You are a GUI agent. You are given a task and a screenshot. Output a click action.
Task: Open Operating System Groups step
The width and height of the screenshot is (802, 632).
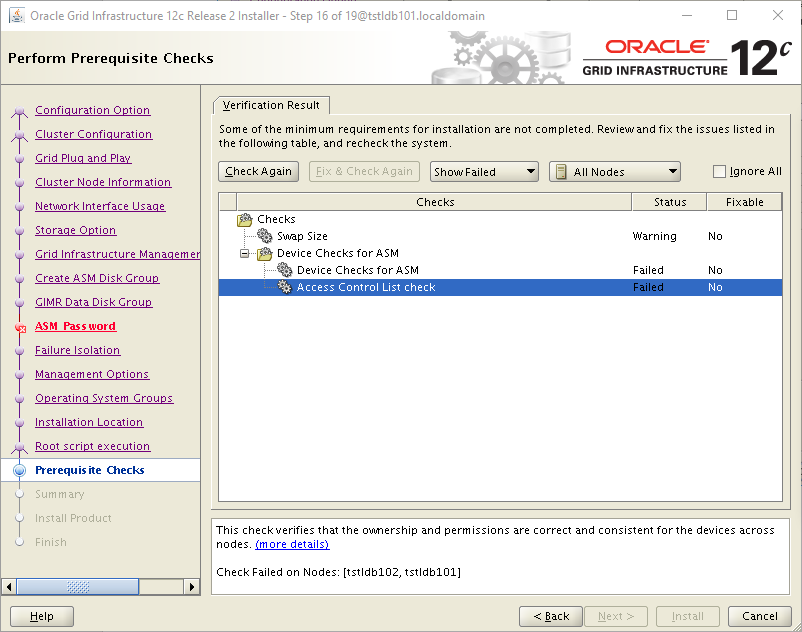104,398
